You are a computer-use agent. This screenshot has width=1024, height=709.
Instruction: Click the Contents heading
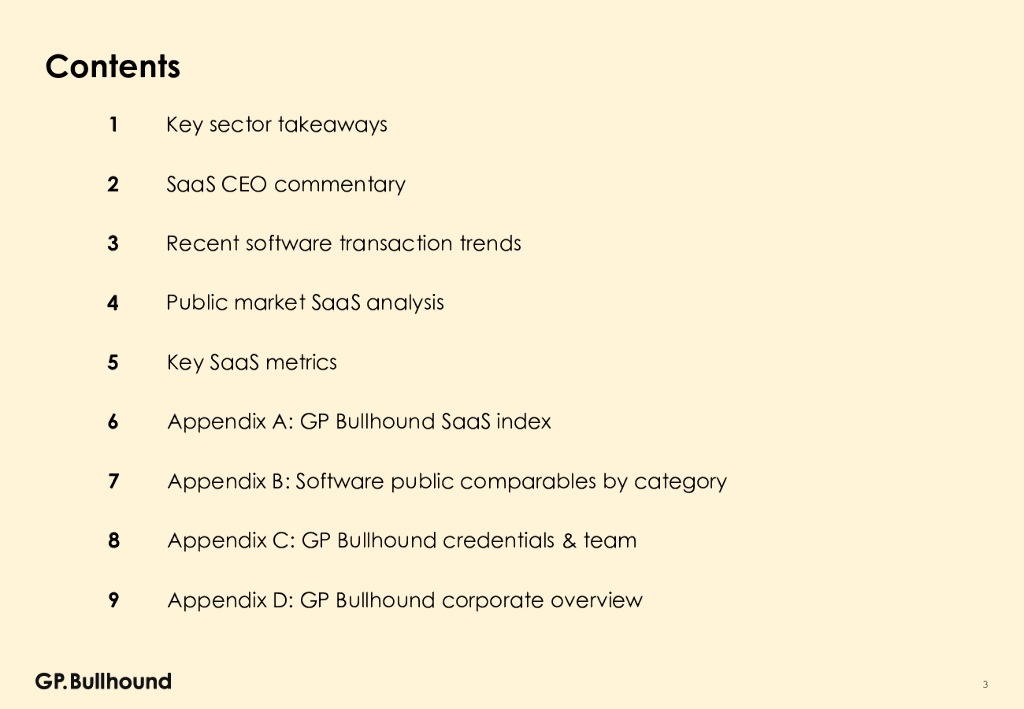113,67
